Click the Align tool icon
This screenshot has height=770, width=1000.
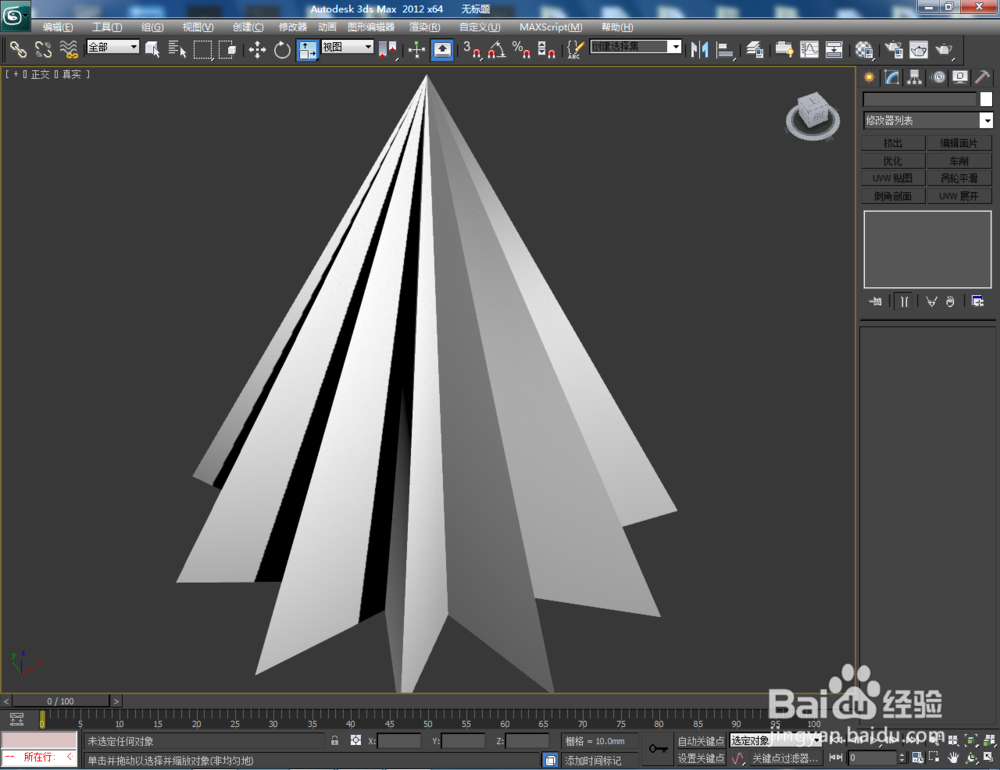pos(725,50)
